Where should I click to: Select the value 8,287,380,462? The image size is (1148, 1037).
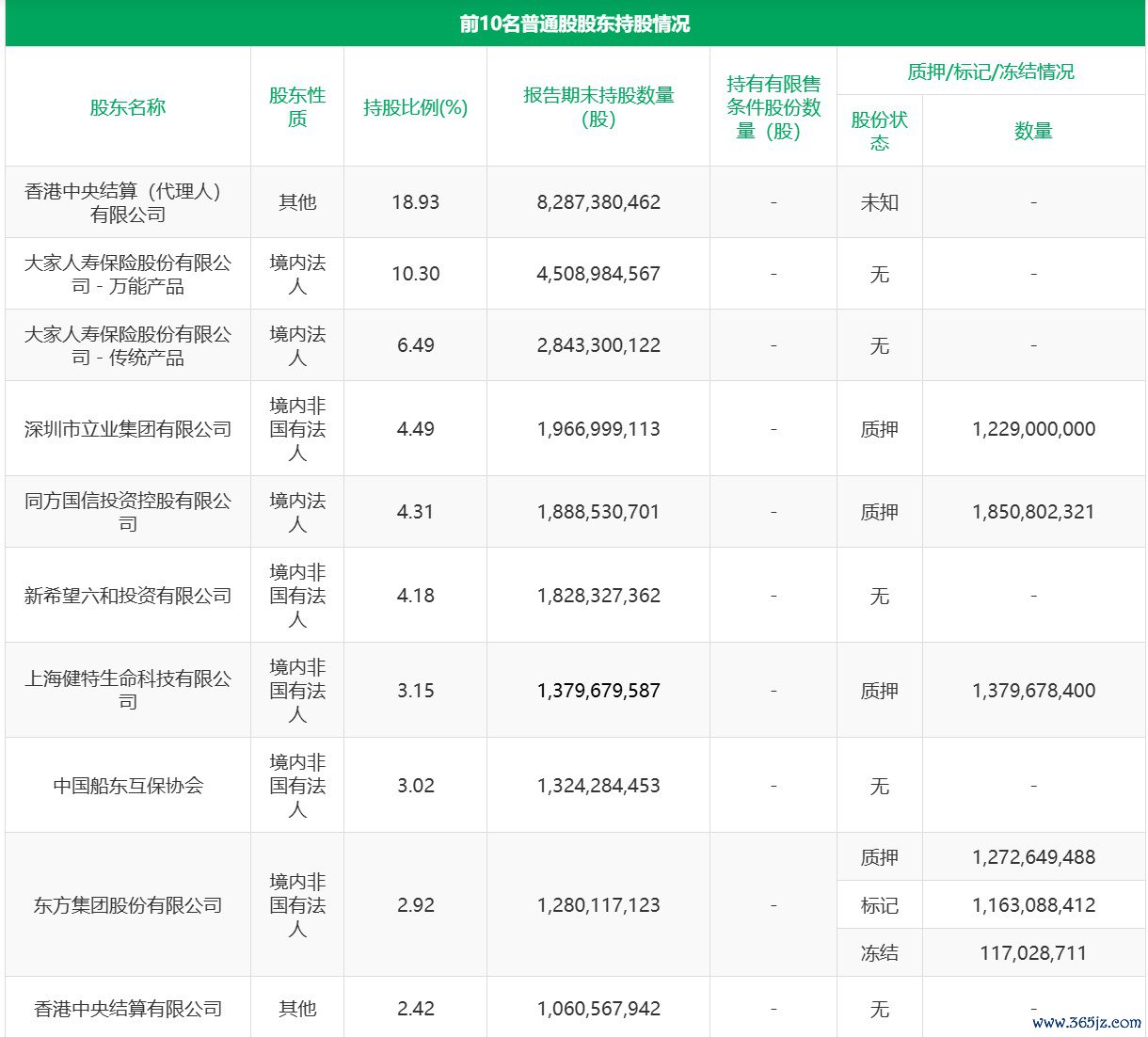click(598, 202)
